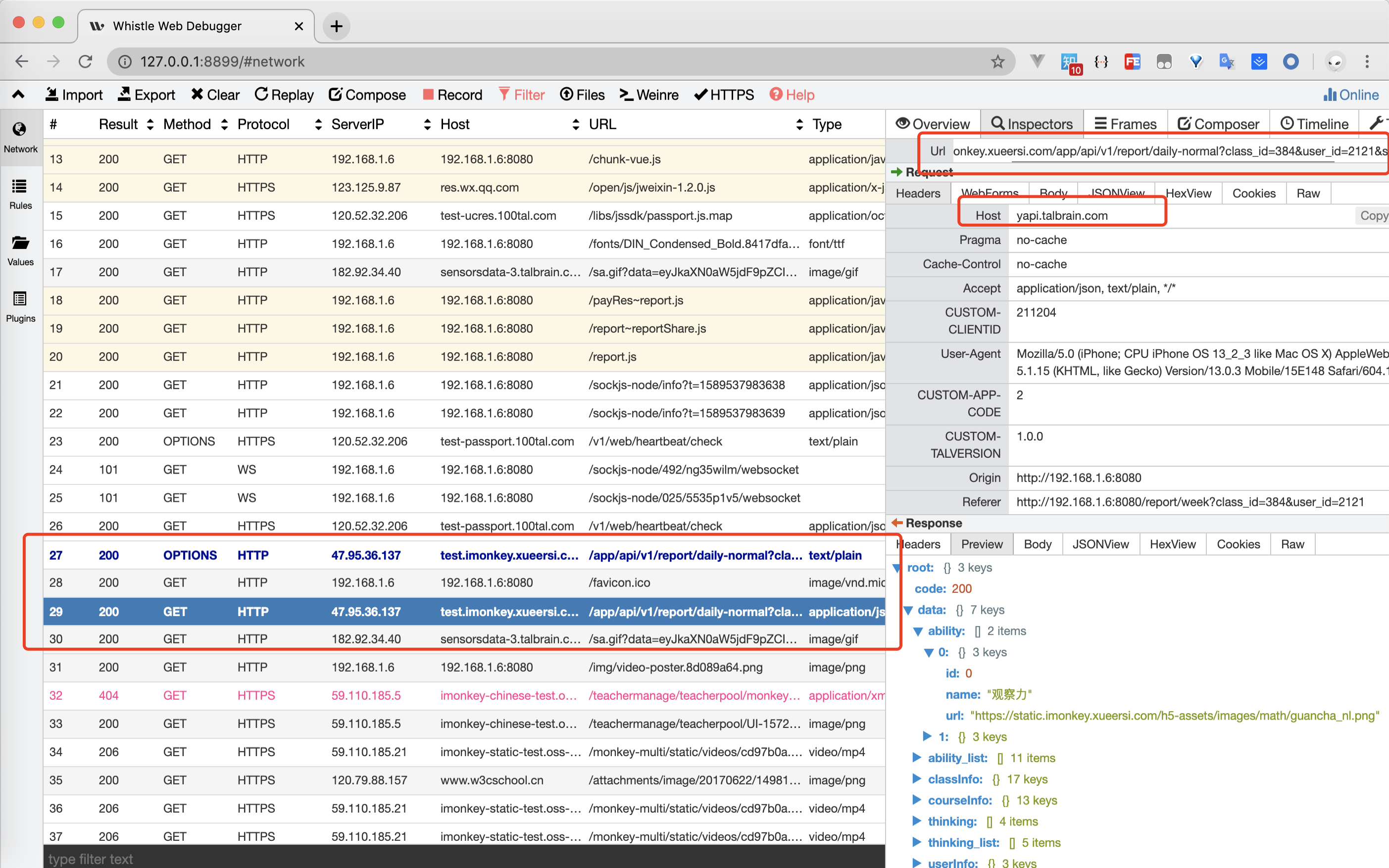Copy the Host header value
The height and width of the screenshot is (868, 1389).
[x=1373, y=215]
